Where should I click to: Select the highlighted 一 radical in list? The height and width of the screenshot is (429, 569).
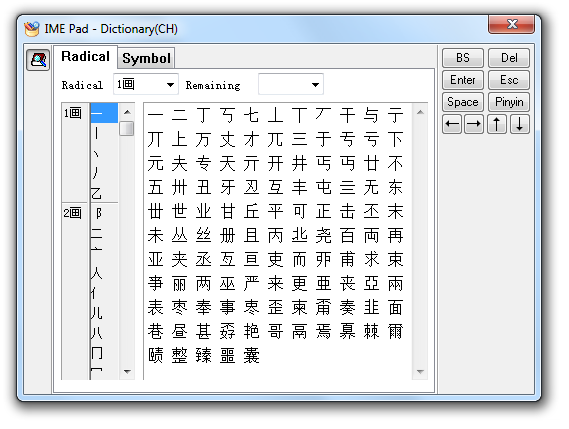click(x=105, y=113)
